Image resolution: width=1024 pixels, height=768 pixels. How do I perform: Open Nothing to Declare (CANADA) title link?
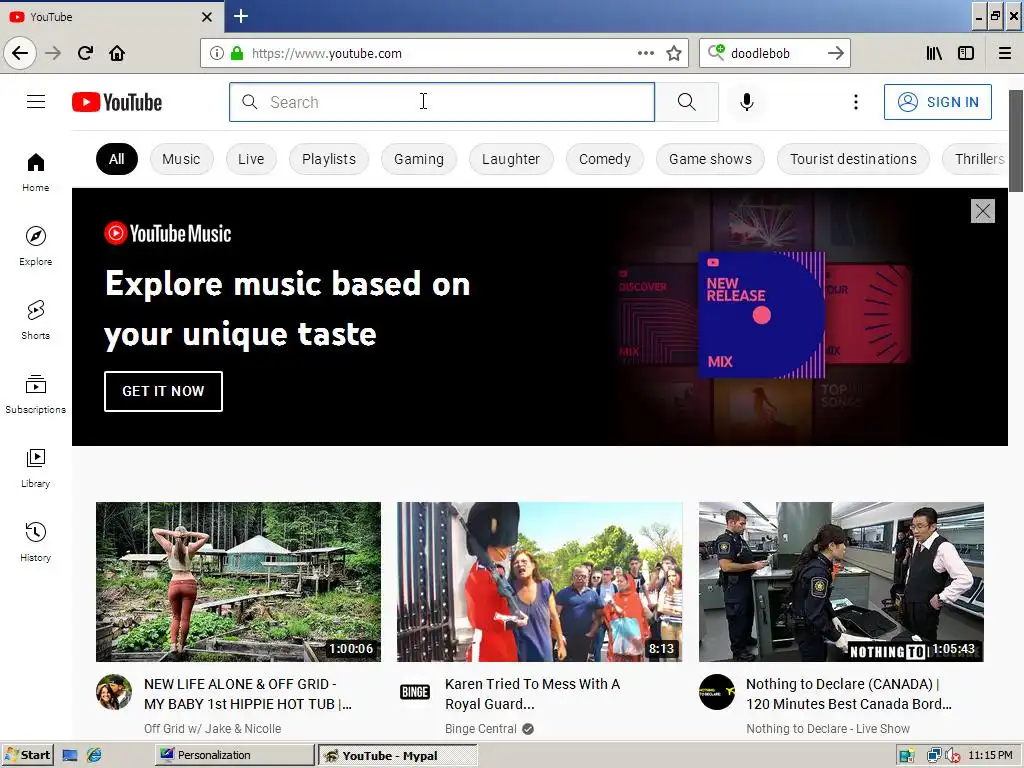pyautogui.click(x=849, y=694)
